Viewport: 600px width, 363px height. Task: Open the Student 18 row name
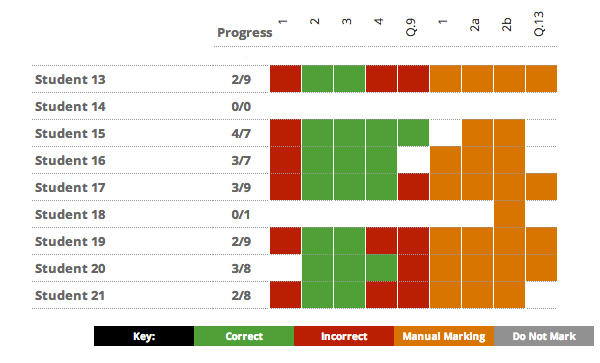(70, 214)
